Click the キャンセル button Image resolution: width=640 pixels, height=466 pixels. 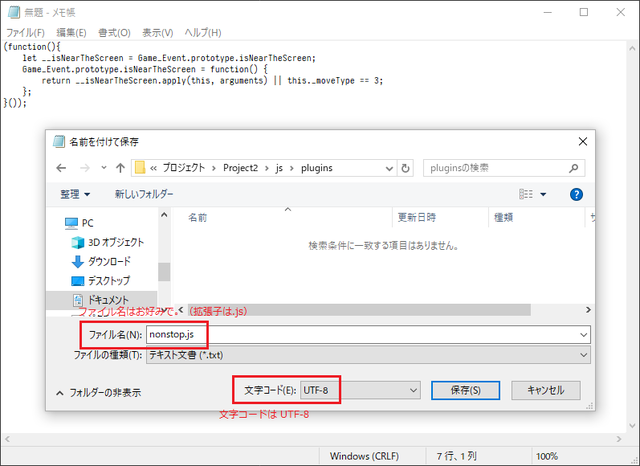click(546, 391)
